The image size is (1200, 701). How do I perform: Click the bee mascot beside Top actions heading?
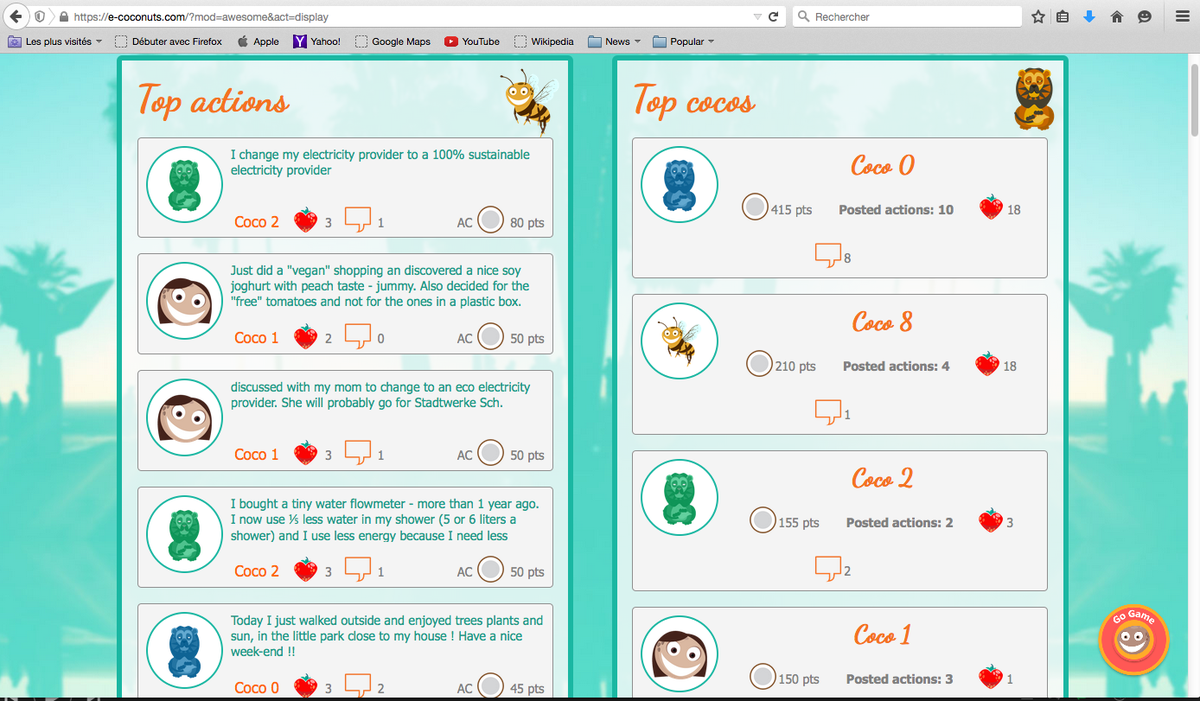coord(529,102)
